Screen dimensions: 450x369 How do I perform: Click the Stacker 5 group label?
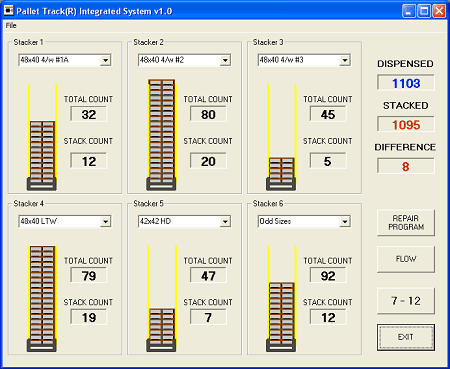click(148, 203)
